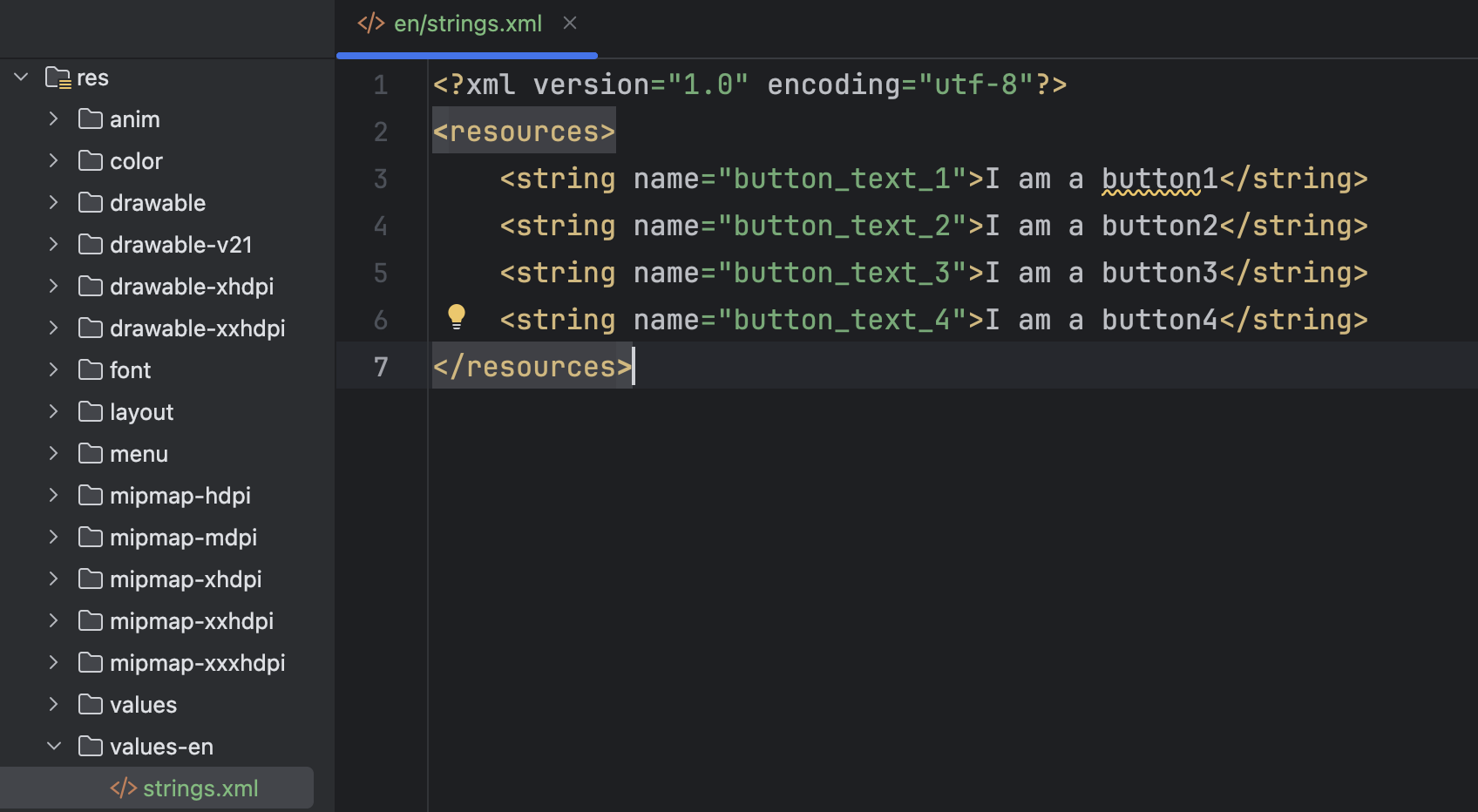Click the encoding "utf-8" value on line 1
Screen dimensions: 1478x812
point(976,85)
